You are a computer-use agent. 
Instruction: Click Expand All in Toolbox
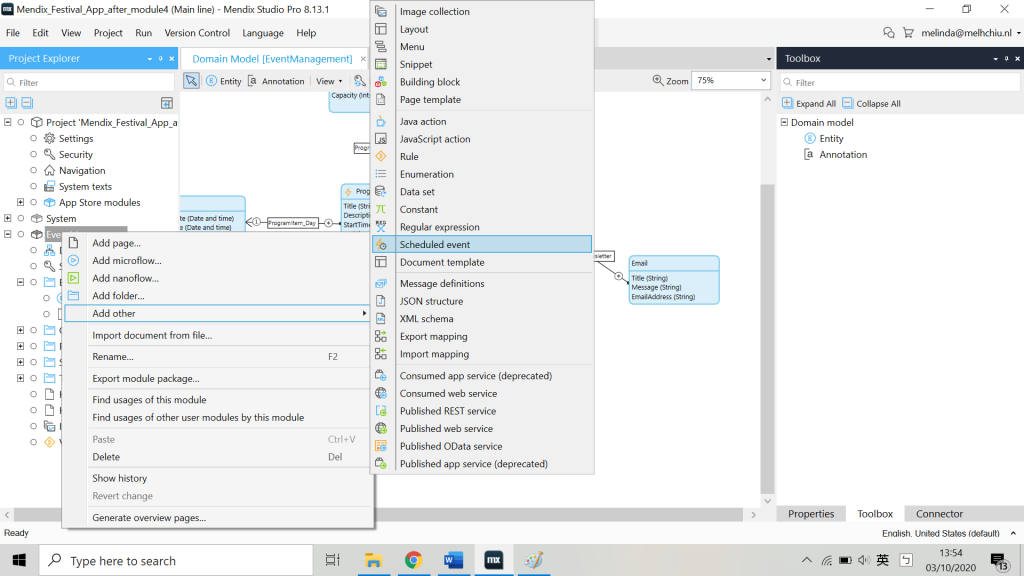[x=809, y=103]
